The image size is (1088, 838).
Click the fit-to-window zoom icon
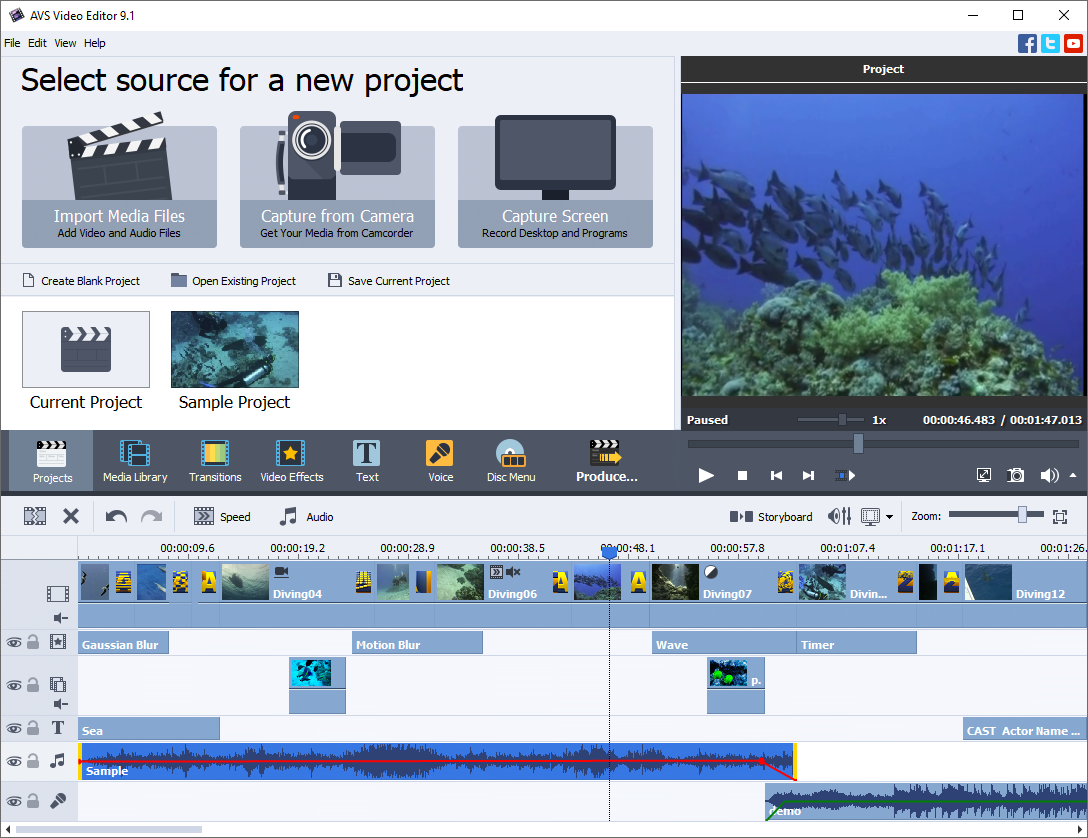pos(1061,517)
